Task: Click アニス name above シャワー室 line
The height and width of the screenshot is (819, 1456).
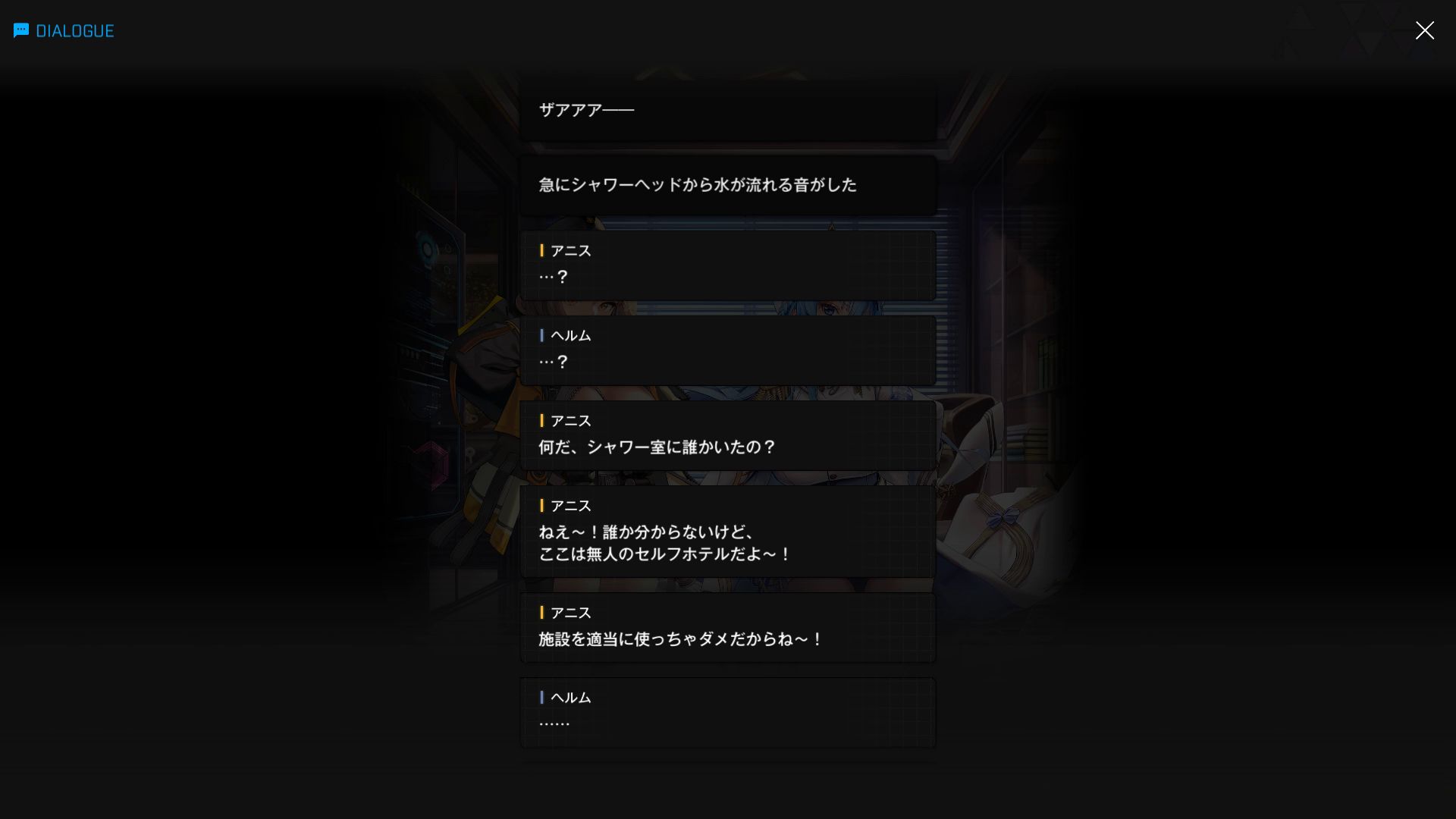Action: pyautogui.click(x=571, y=421)
